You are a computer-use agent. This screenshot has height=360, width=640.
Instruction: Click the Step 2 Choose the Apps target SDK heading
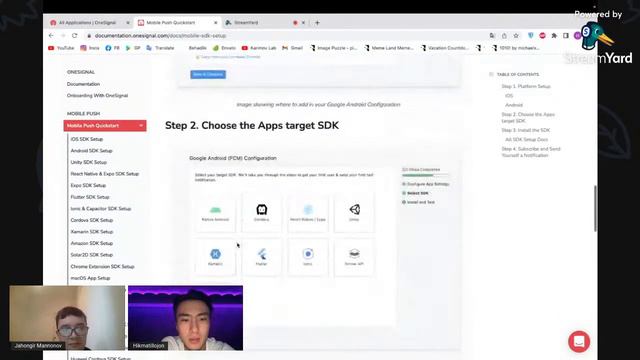[252, 125]
